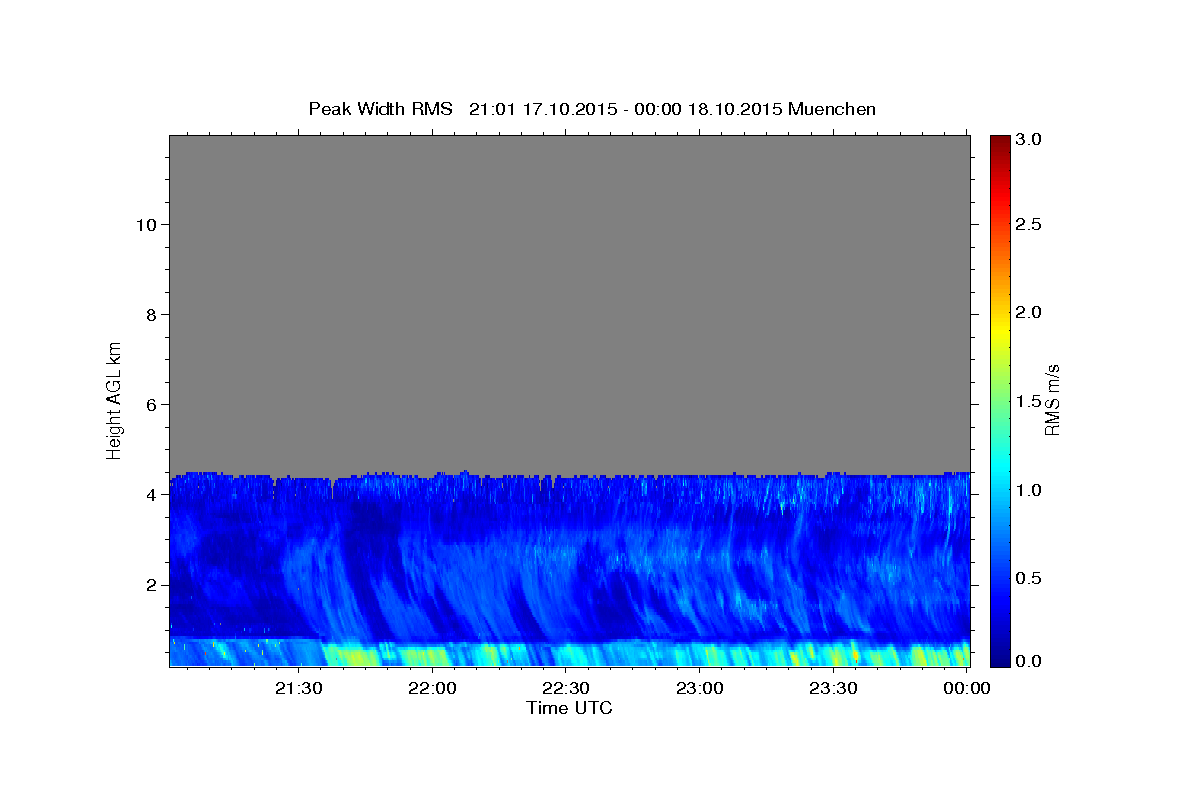Click the colorbar value 1.0

1028,490
